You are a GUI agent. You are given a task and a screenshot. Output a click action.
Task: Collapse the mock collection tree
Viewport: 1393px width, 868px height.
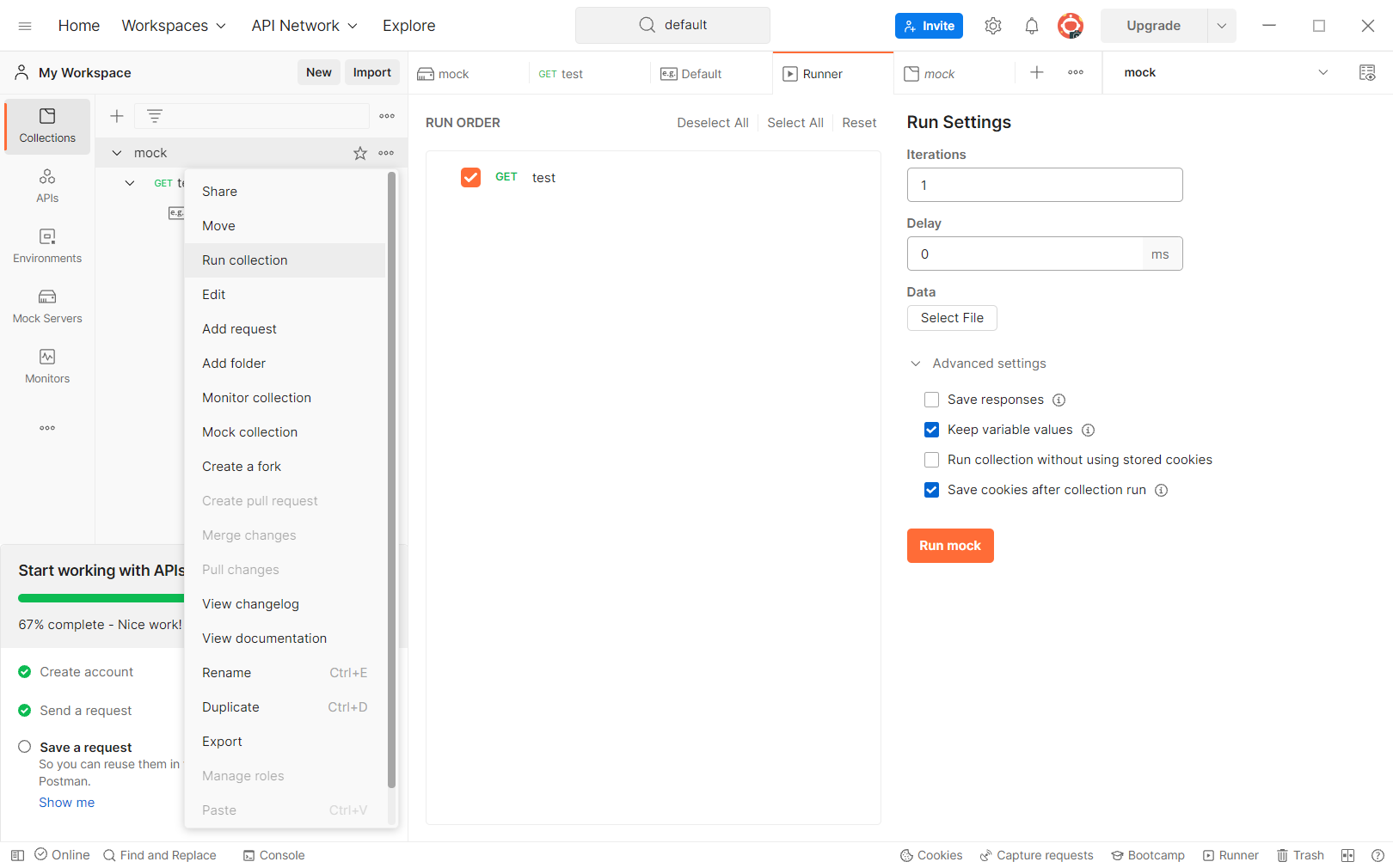click(117, 153)
